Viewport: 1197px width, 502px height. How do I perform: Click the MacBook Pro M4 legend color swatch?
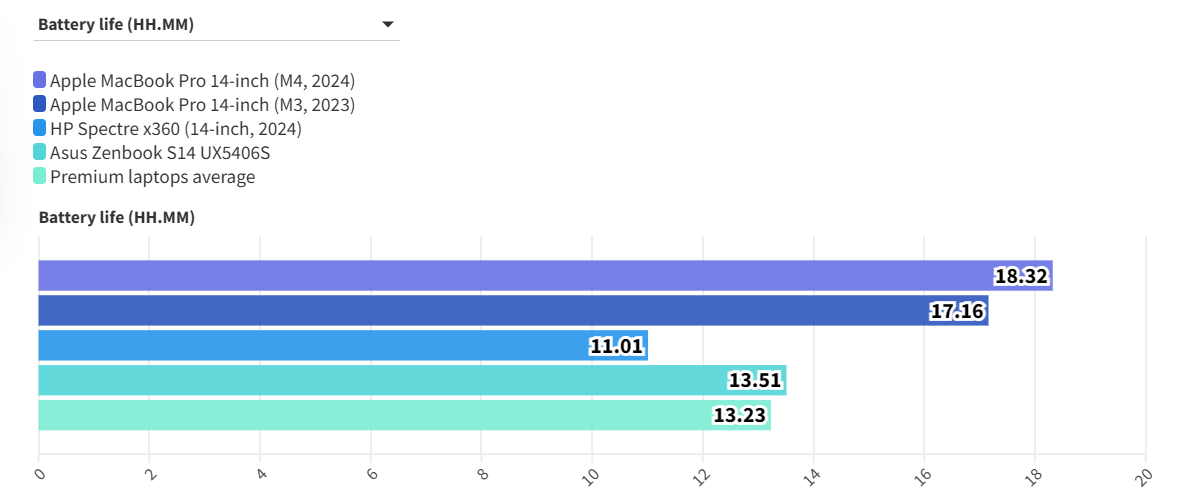tap(40, 80)
